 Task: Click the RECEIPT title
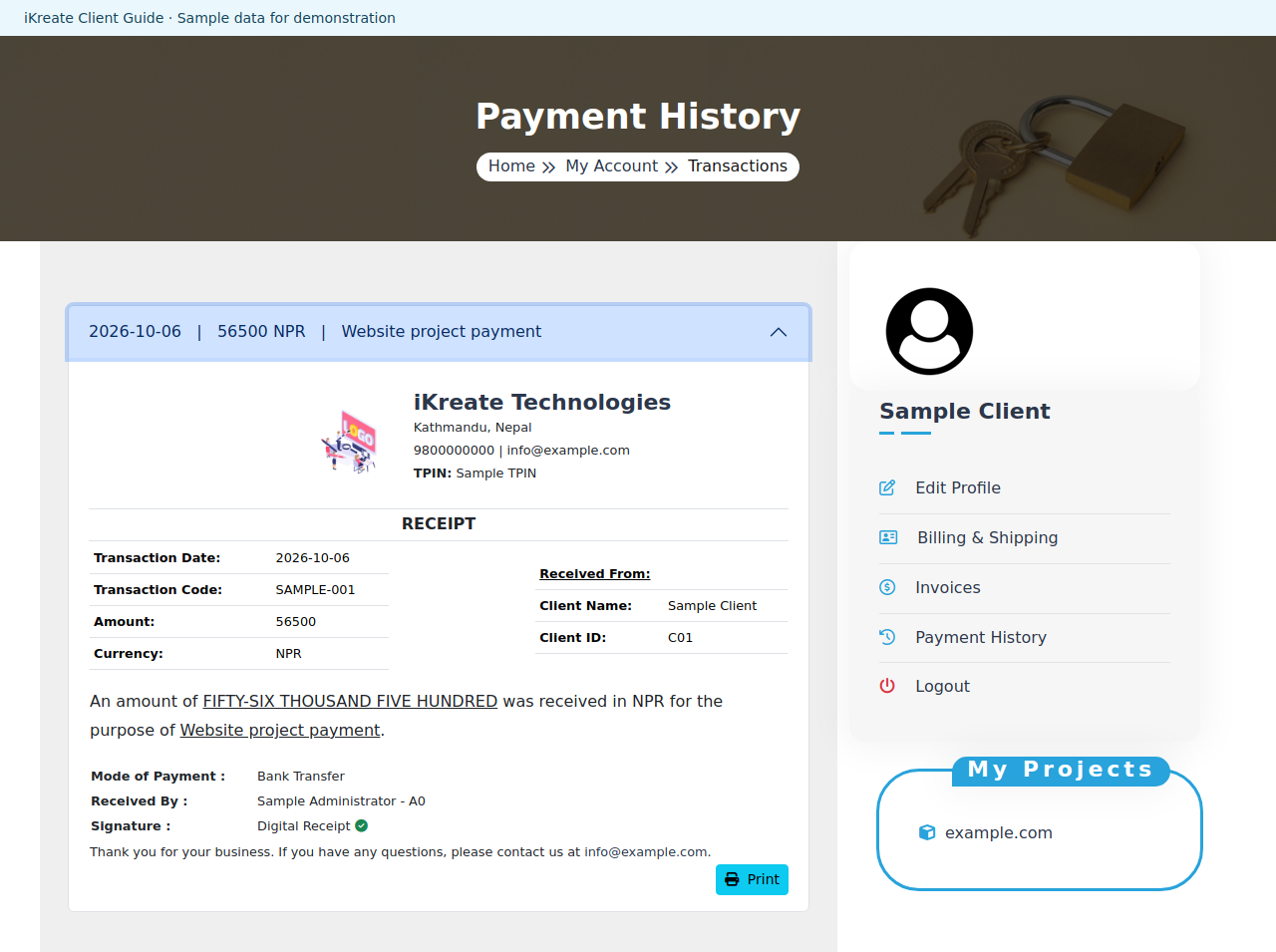click(x=439, y=523)
